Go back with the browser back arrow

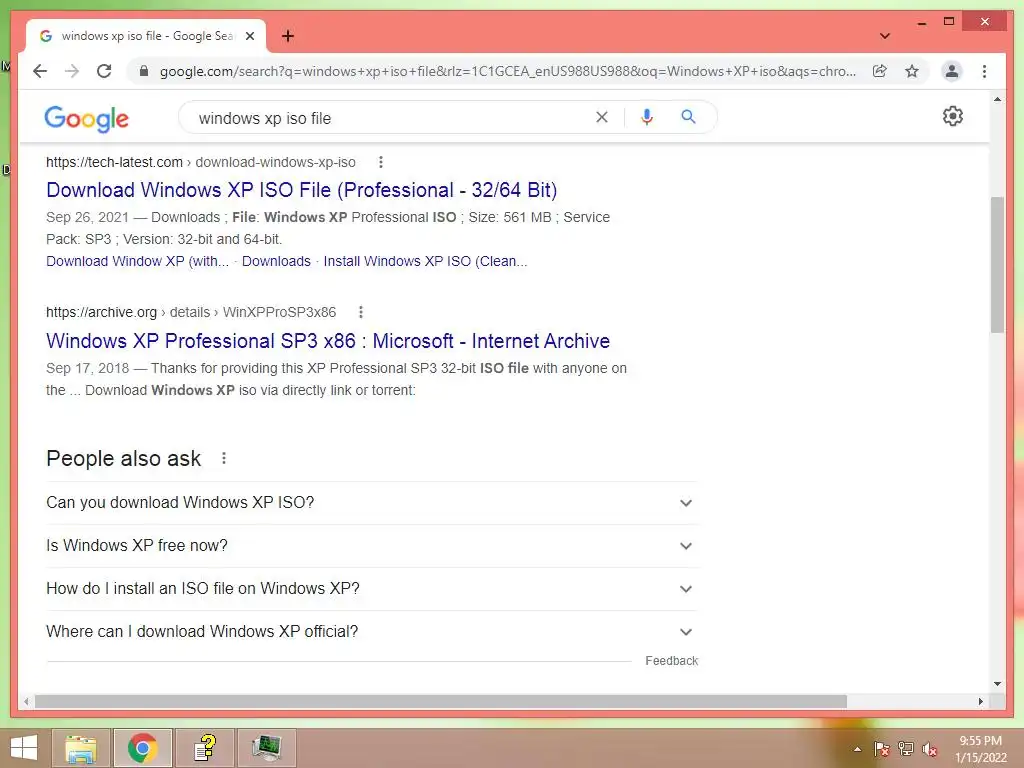coord(40,71)
